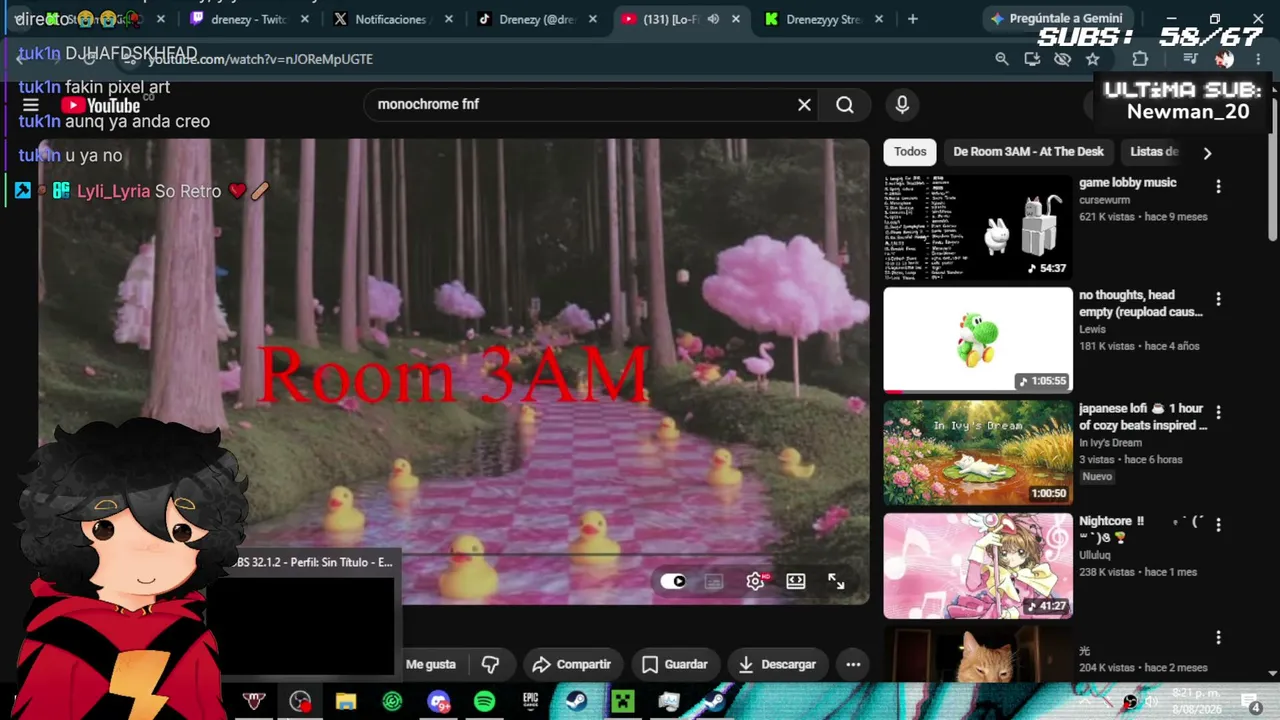Open the Chrome three-dot menu
This screenshot has height=720, width=1280.
click(x=1258, y=59)
